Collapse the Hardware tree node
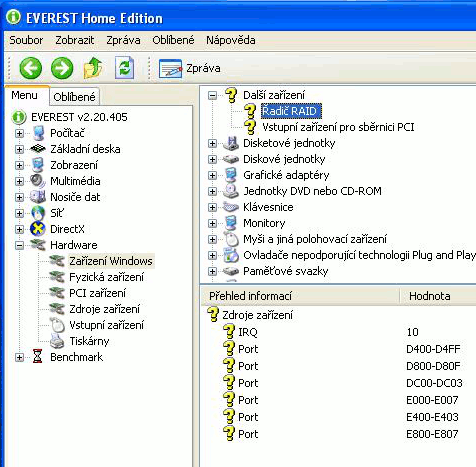Viewport: 476px width, 467px height. click(x=19, y=245)
